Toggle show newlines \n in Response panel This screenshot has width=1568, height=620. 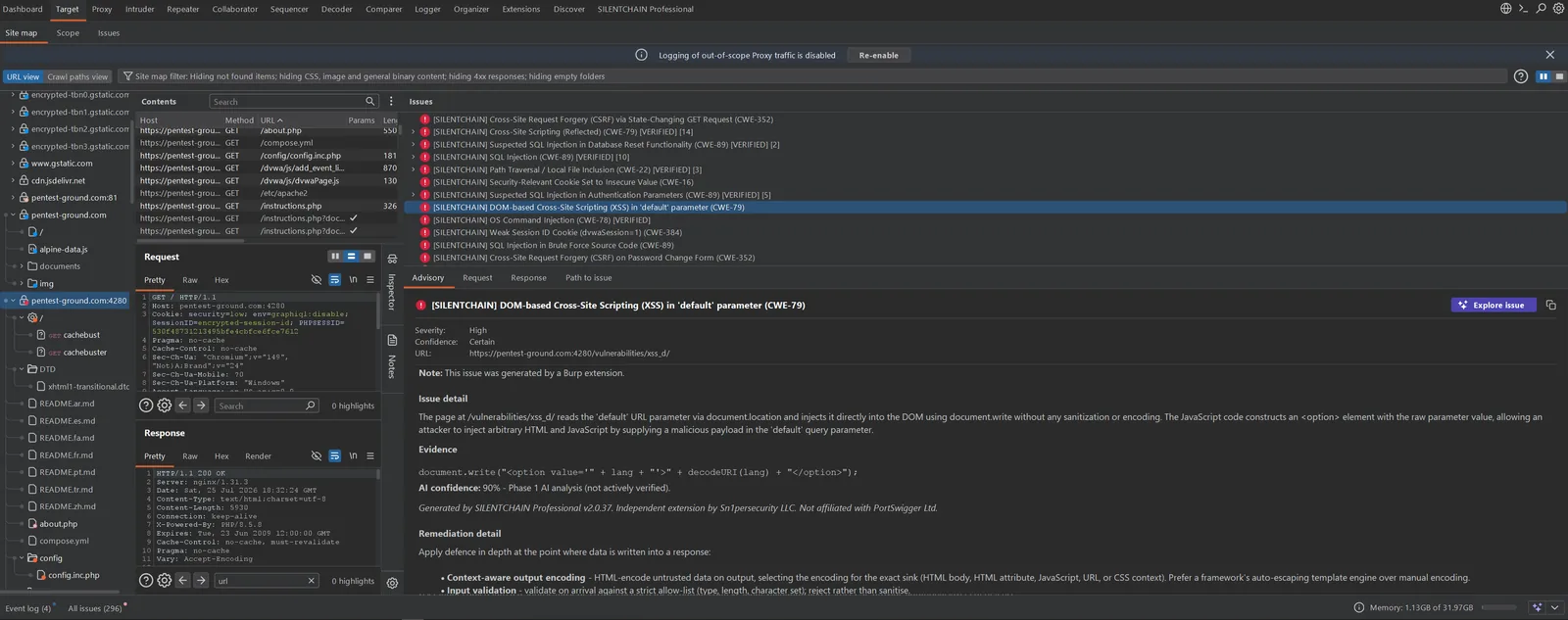point(353,456)
